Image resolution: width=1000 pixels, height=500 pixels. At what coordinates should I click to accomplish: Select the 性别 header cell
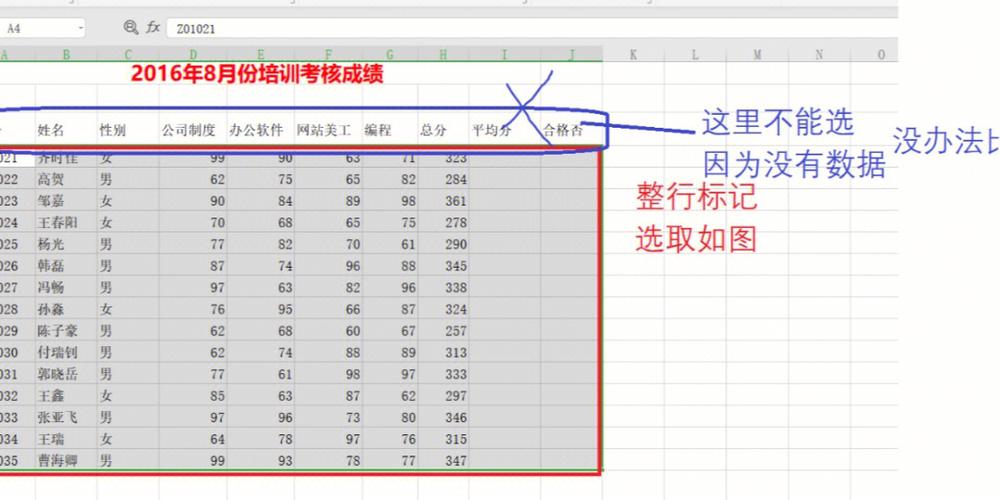[x=128, y=131]
